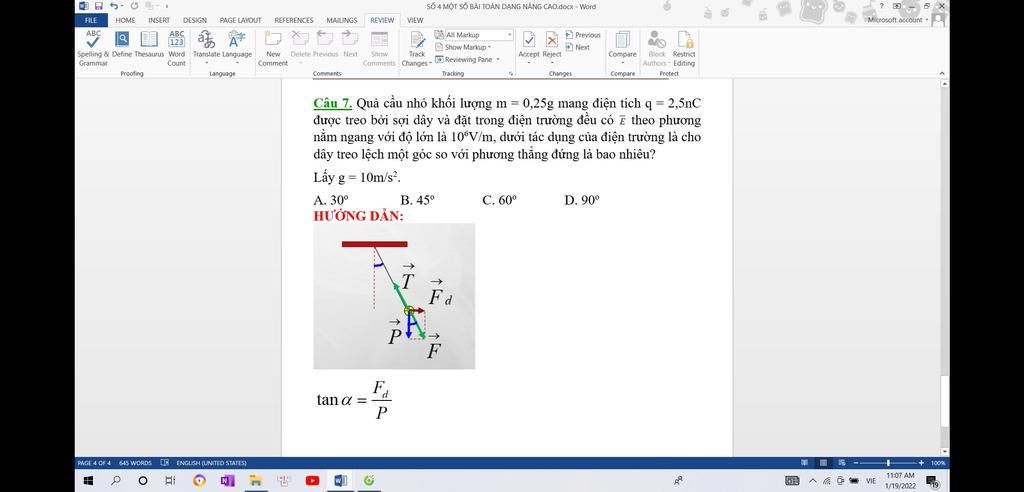Switch to the REFERENCES tab
This screenshot has height=492, width=1024.
[x=294, y=20]
